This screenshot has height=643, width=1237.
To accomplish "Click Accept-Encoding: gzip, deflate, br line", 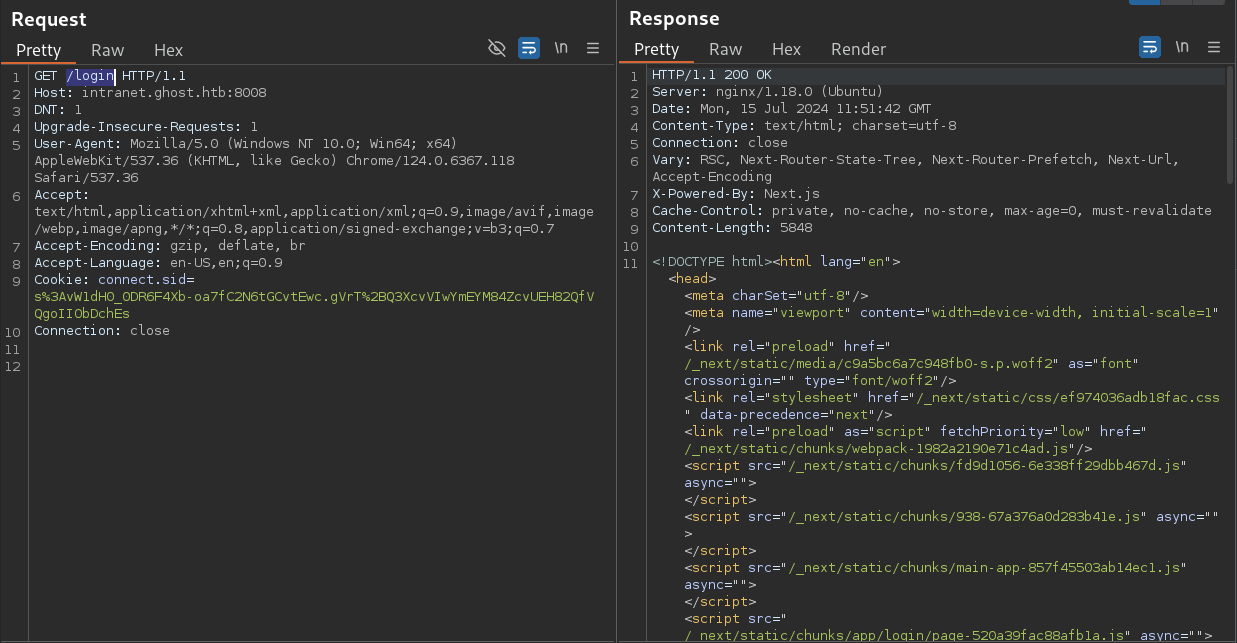I will point(170,246).
